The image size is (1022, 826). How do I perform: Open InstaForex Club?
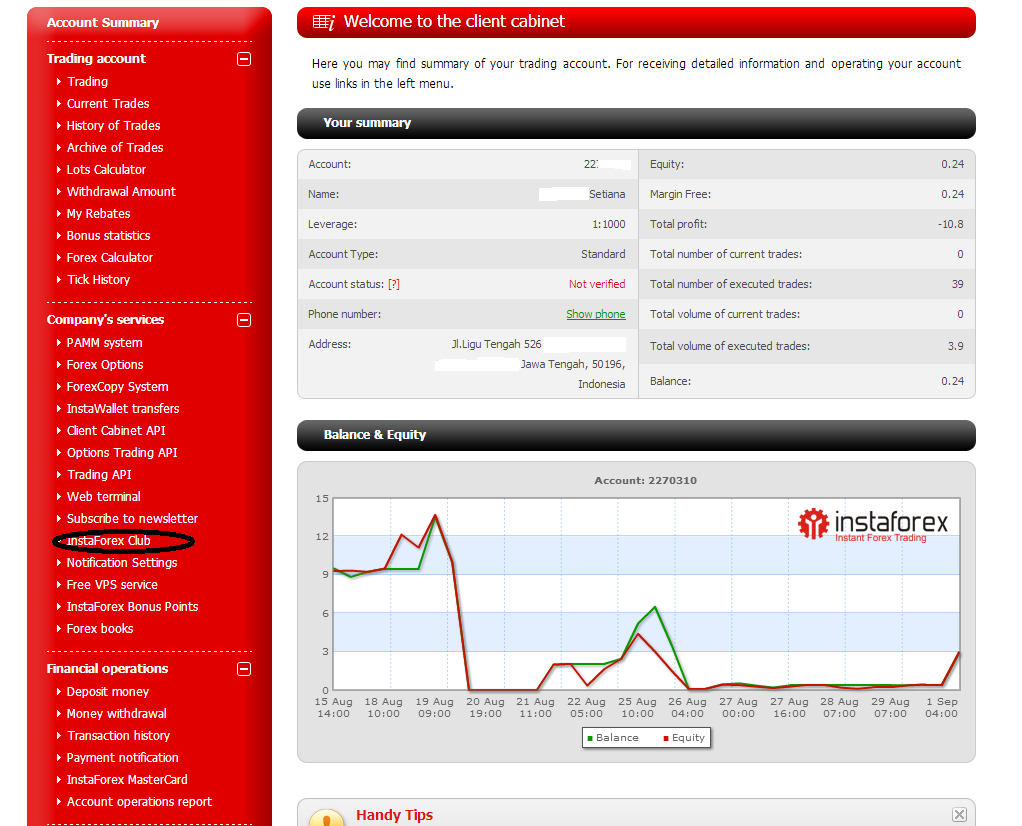click(108, 541)
